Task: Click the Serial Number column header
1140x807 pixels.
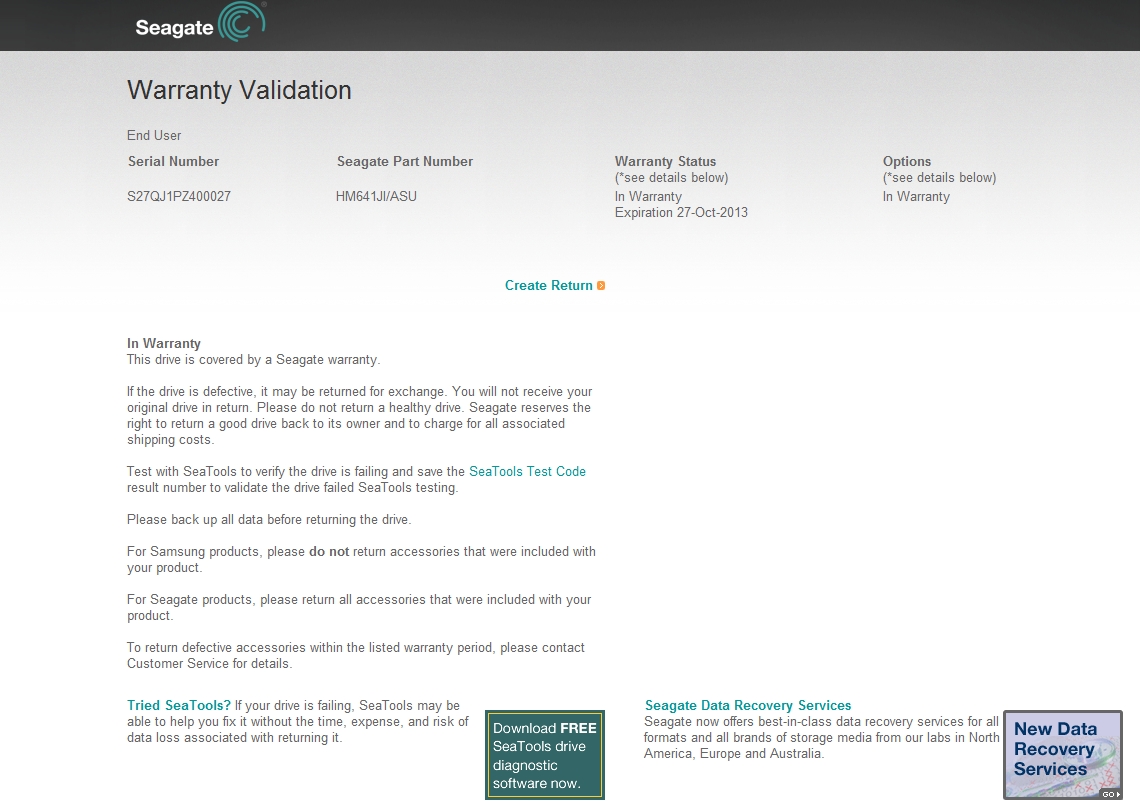Action: [173, 161]
